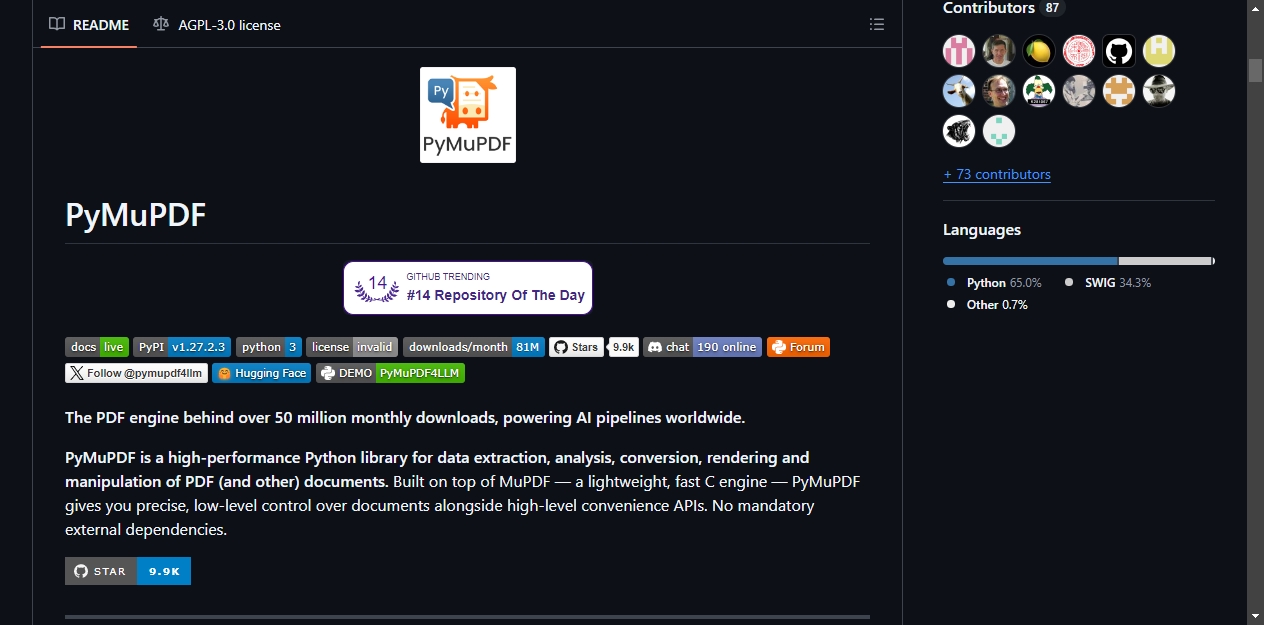Screen dimensions: 1264x625
Task: Click the GitHub Stars badge
Action: coord(576,347)
